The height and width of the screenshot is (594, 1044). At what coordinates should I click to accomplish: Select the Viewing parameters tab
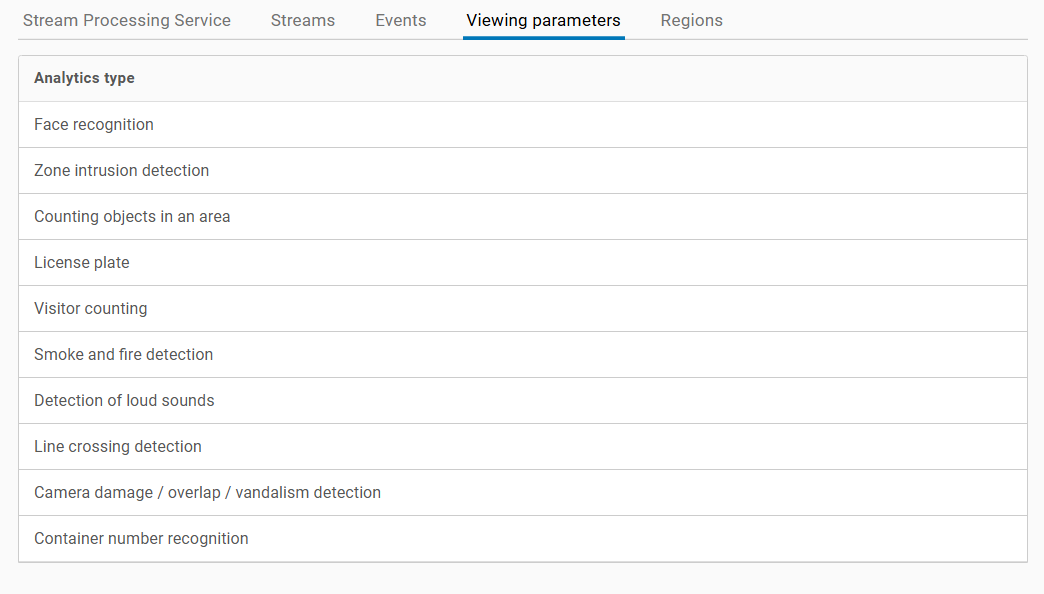[x=543, y=20]
